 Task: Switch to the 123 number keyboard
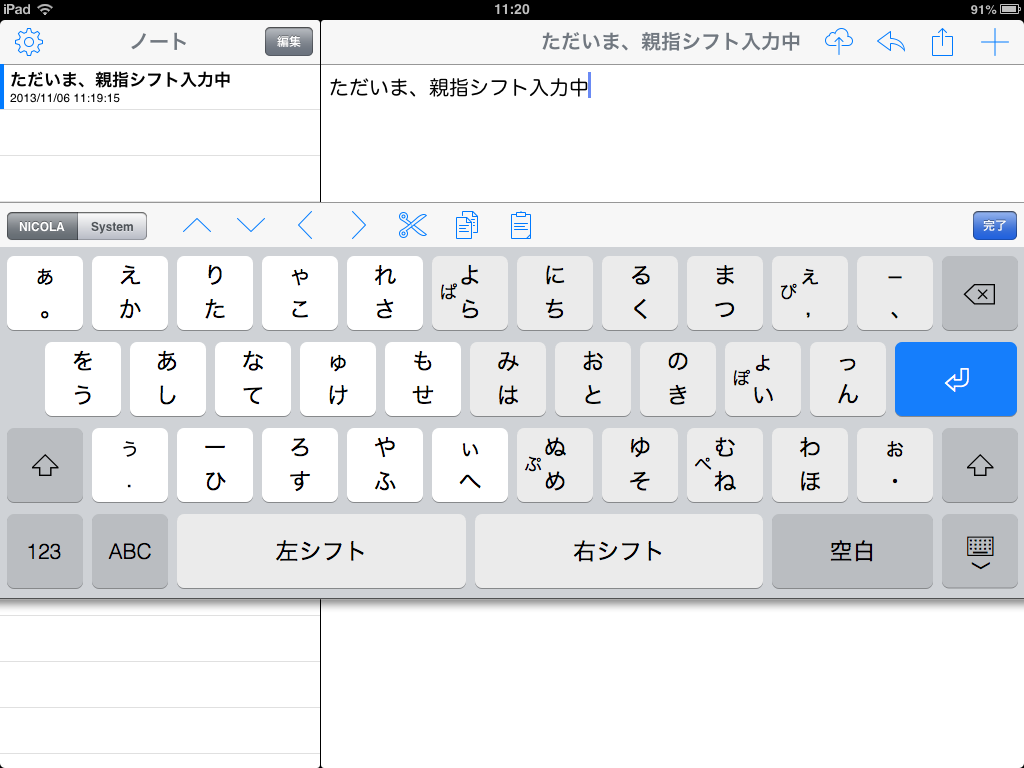point(45,551)
